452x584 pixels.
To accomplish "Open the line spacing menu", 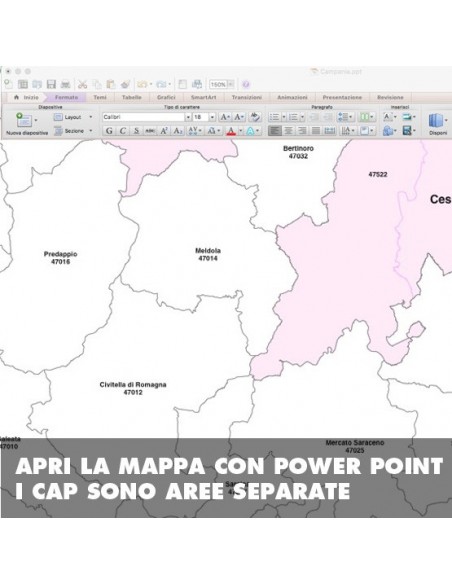I will click(345, 117).
